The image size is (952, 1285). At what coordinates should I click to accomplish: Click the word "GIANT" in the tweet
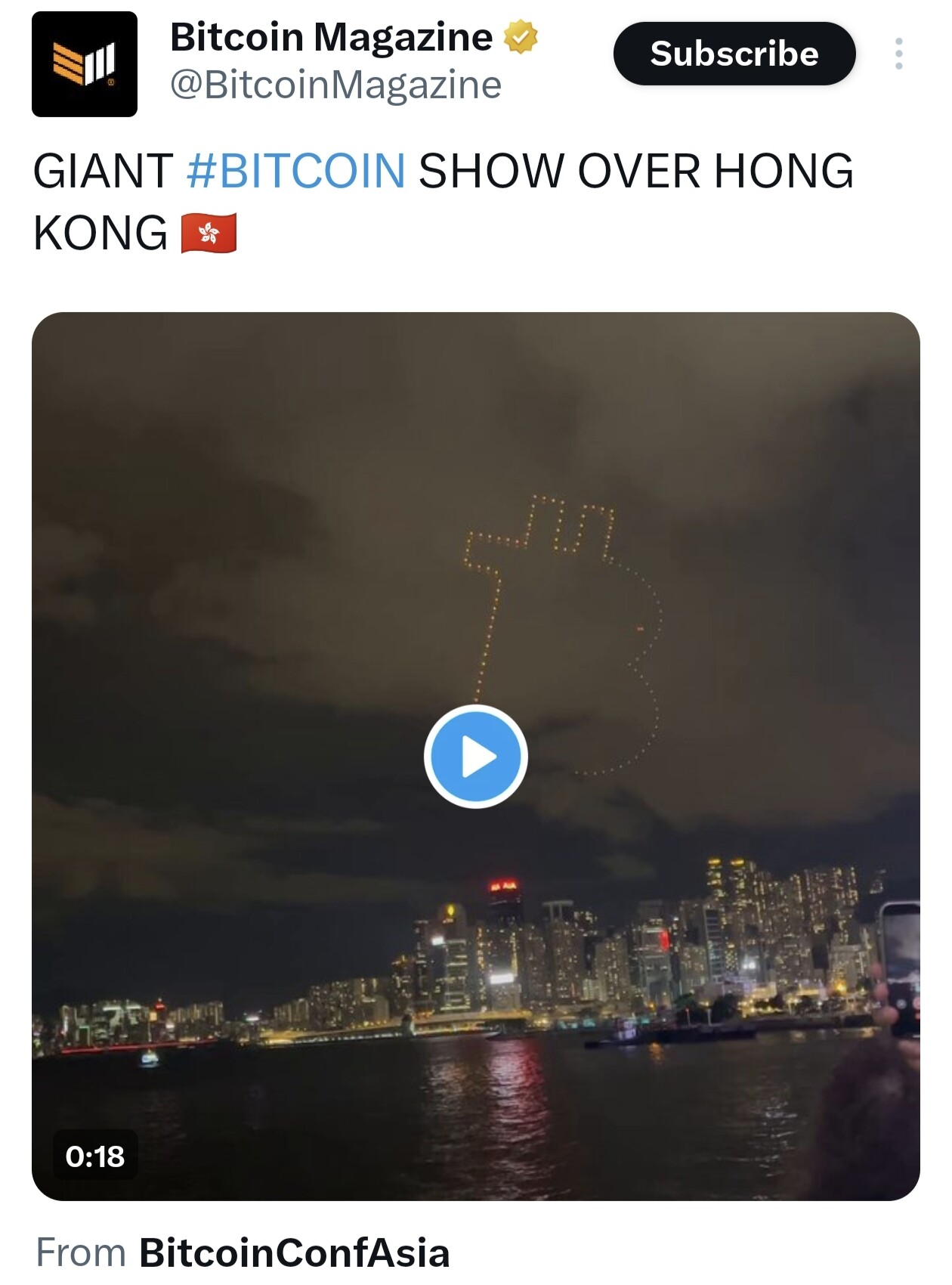pyautogui.click(x=104, y=171)
